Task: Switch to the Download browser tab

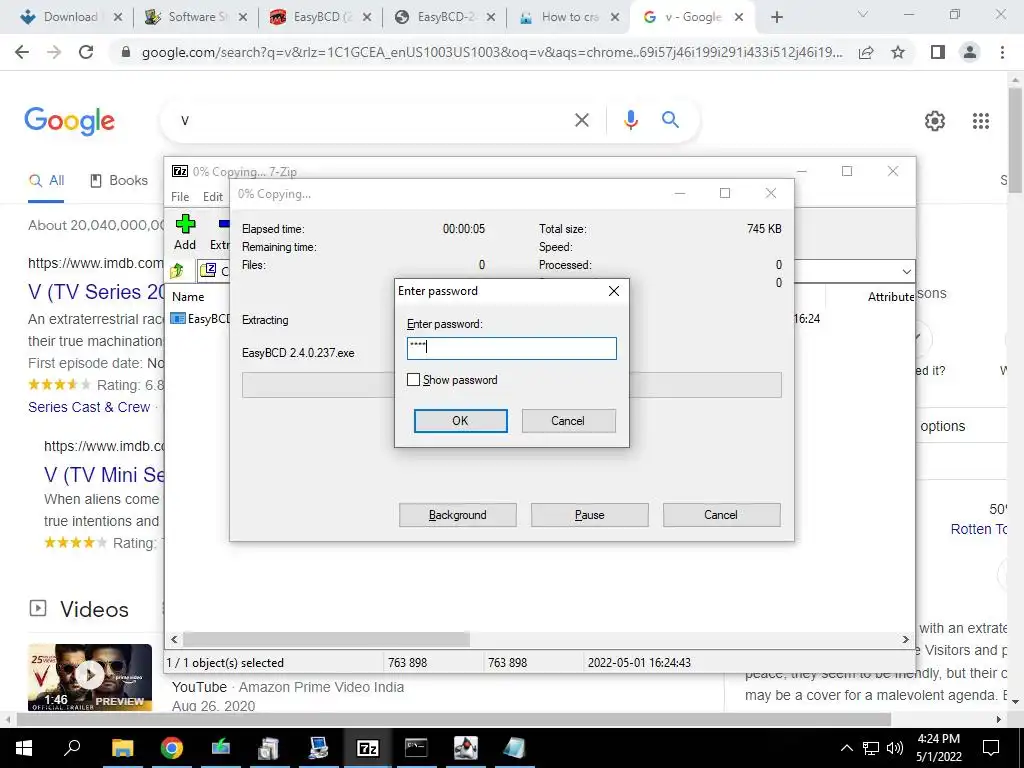Action: point(70,17)
